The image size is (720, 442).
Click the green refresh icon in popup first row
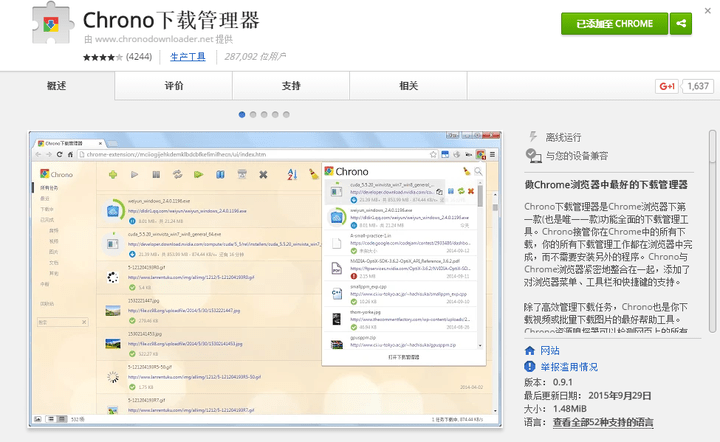click(461, 191)
